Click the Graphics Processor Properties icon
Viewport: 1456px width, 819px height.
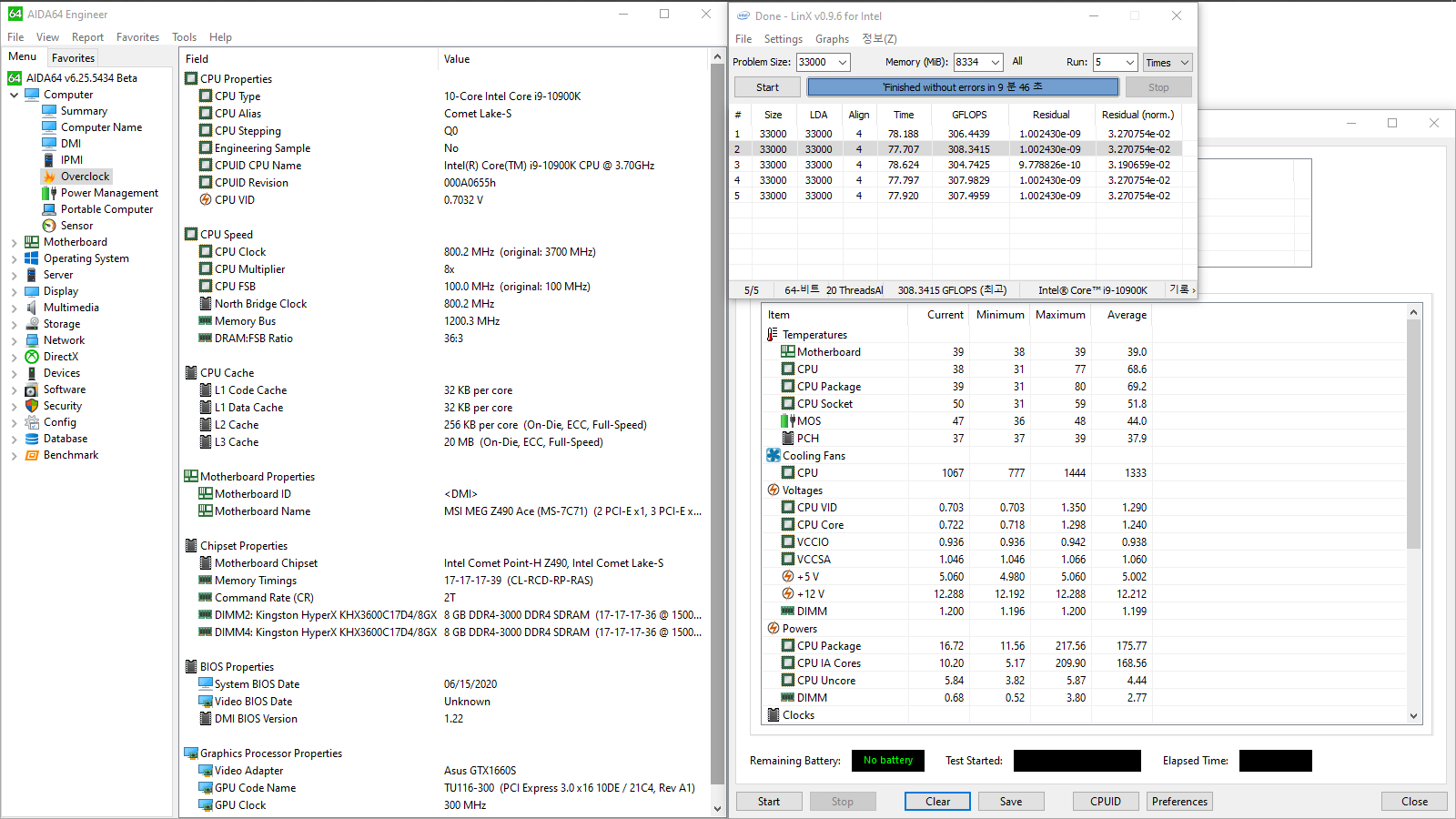[x=191, y=753]
